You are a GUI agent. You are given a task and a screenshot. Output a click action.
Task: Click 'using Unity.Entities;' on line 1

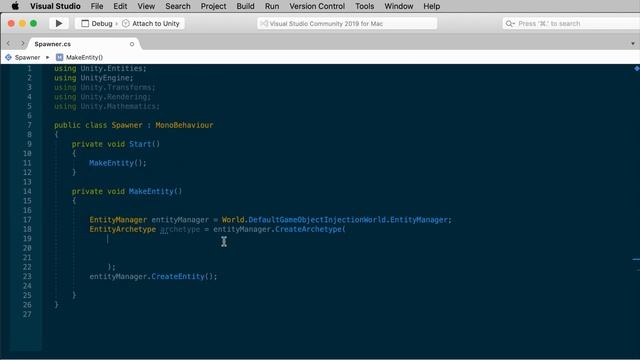point(100,68)
